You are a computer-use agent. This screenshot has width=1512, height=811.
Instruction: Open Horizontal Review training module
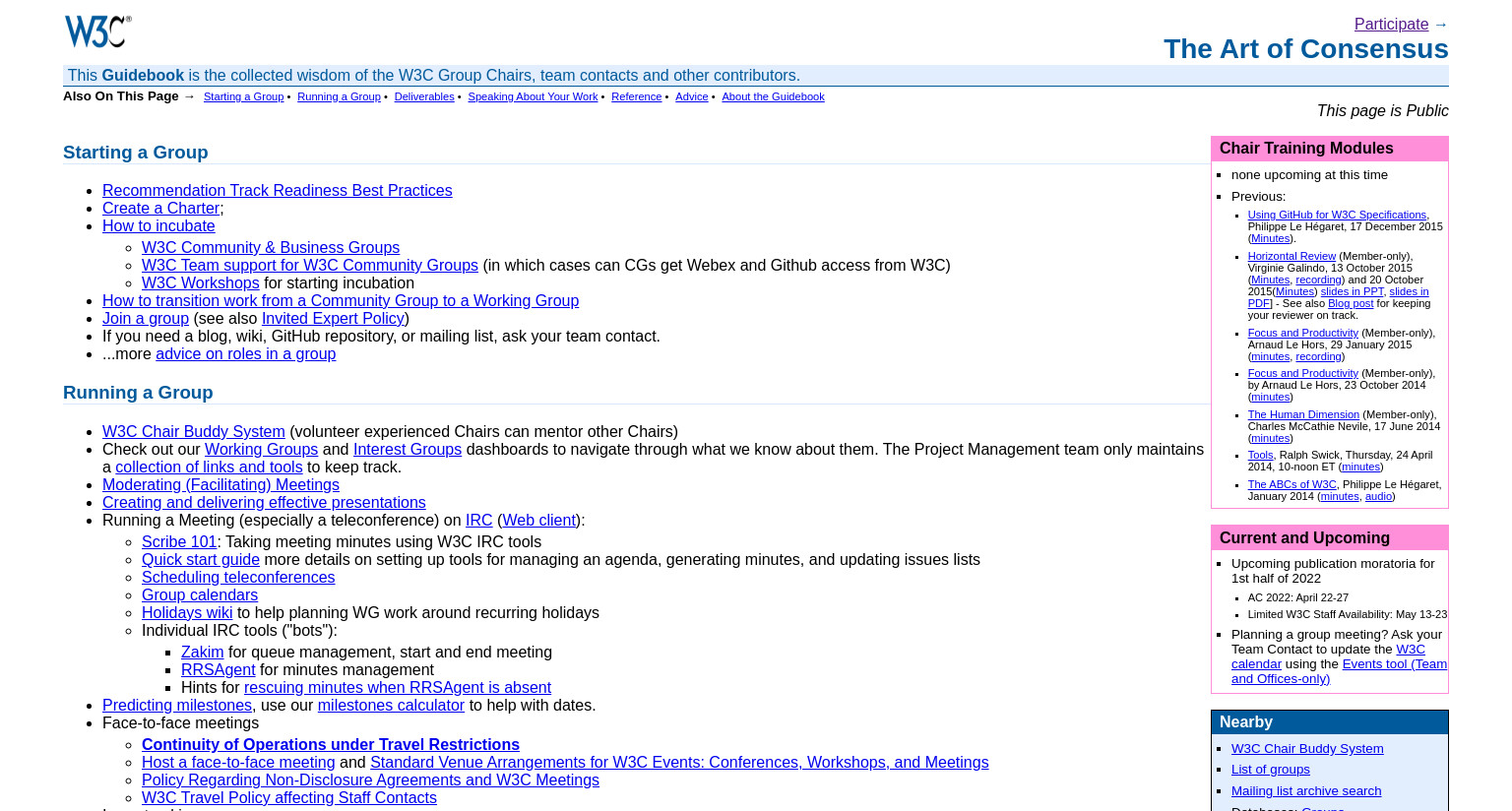pos(1291,256)
